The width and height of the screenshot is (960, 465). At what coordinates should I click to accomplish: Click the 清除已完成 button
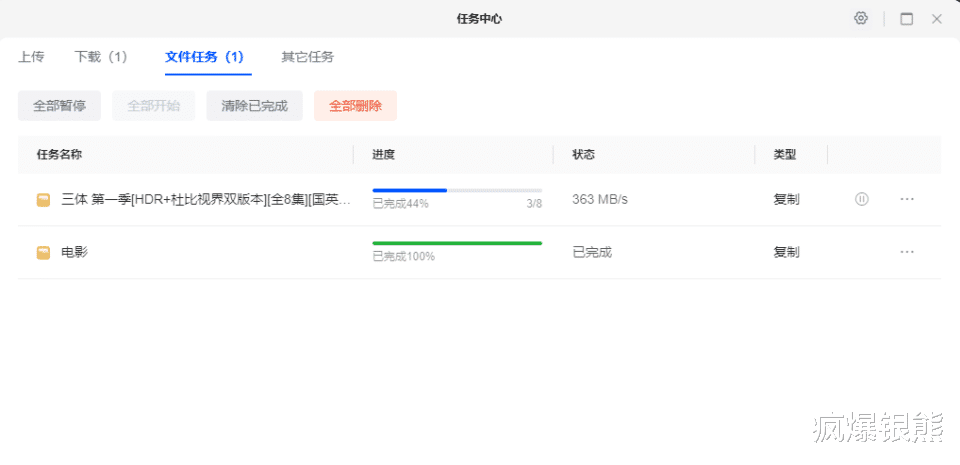(254, 106)
